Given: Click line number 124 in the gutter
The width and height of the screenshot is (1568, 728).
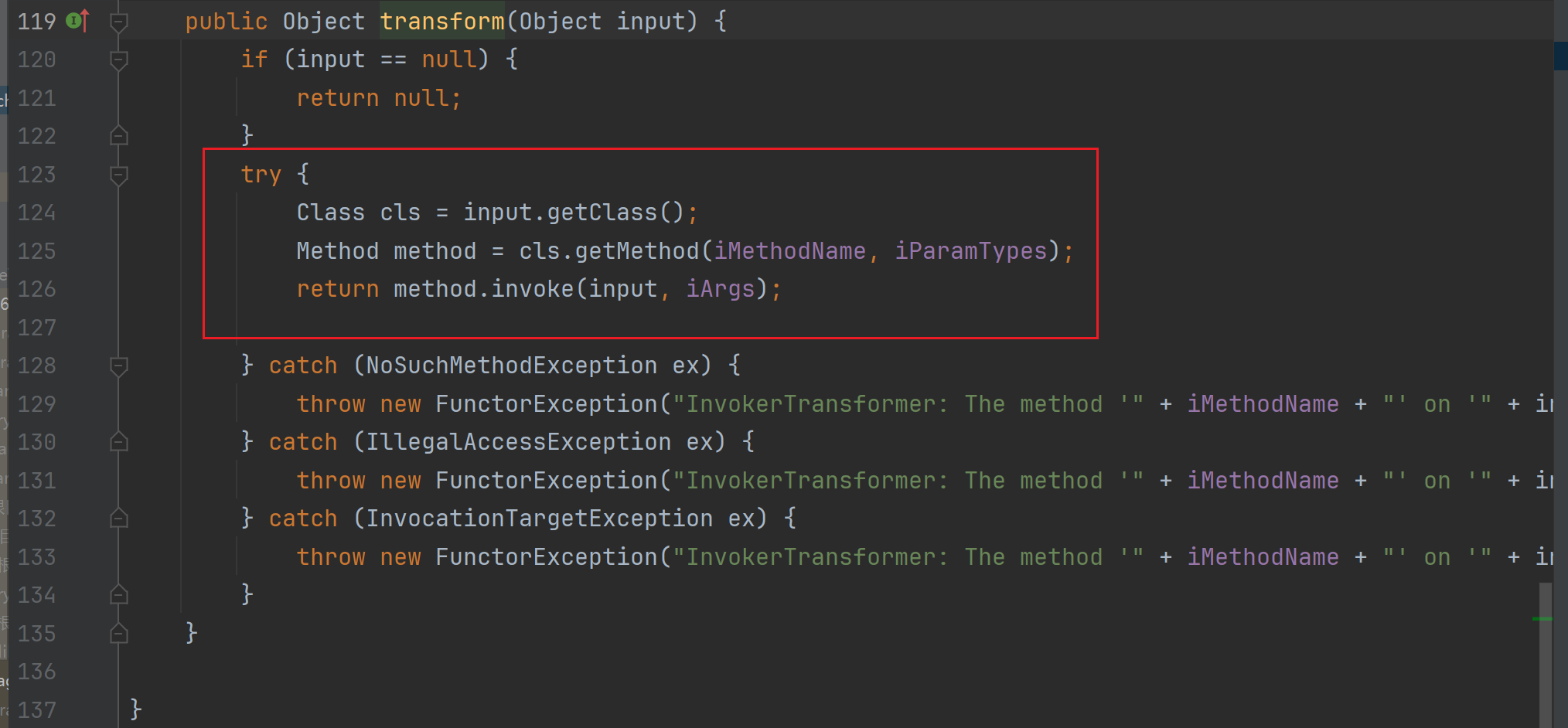Looking at the screenshot, I should pos(36,213).
